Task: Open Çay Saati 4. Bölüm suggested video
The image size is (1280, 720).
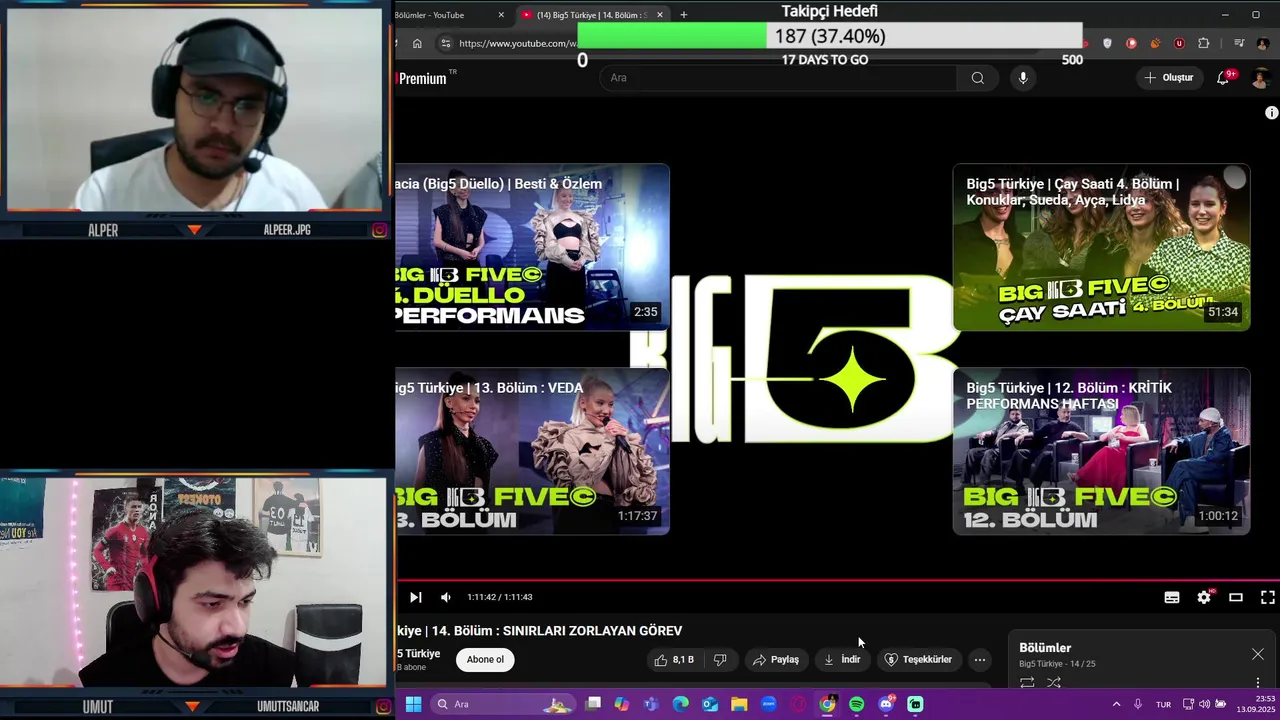Action: point(1101,247)
